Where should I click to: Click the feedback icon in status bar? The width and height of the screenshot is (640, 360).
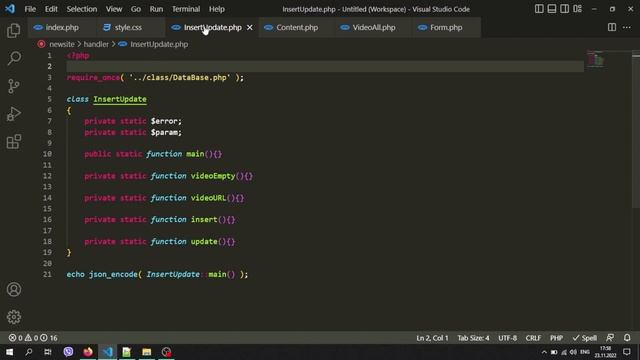coord(610,338)
